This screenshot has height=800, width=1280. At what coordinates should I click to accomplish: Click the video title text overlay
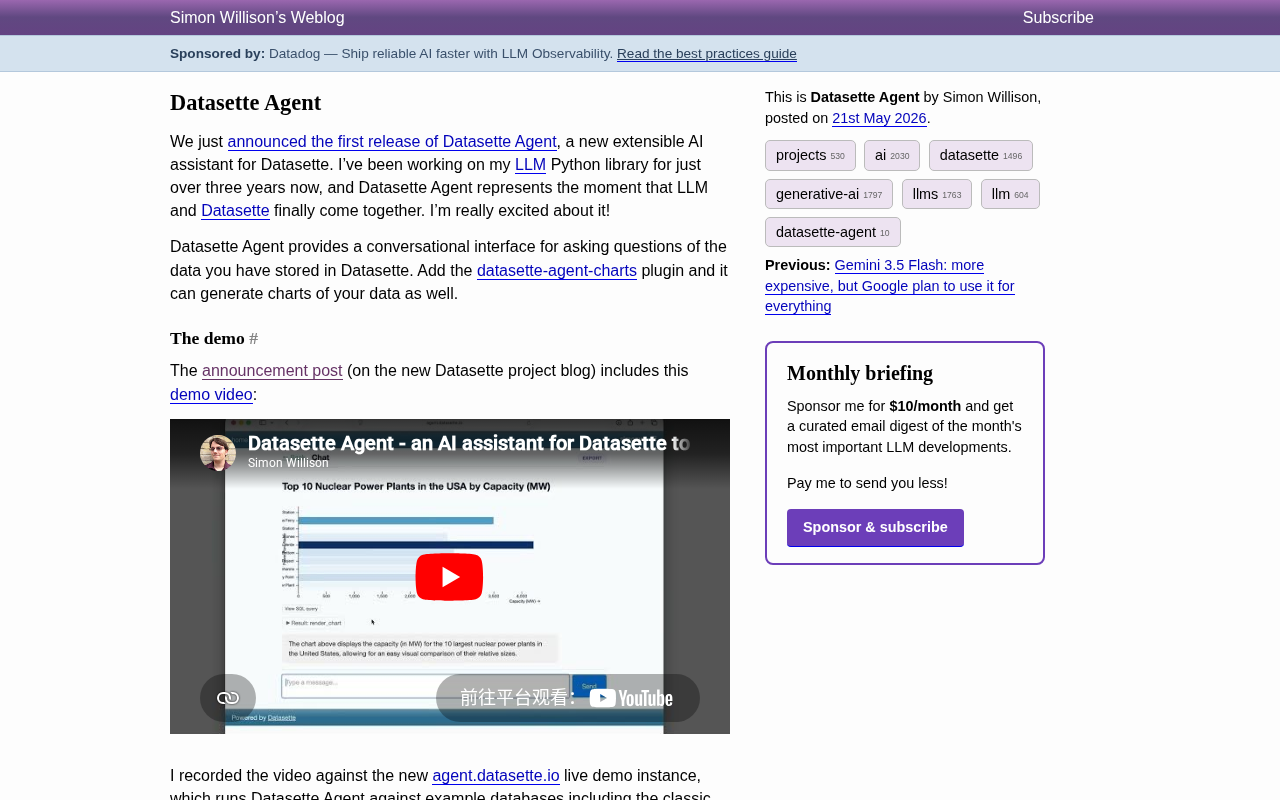pos(469,443)
